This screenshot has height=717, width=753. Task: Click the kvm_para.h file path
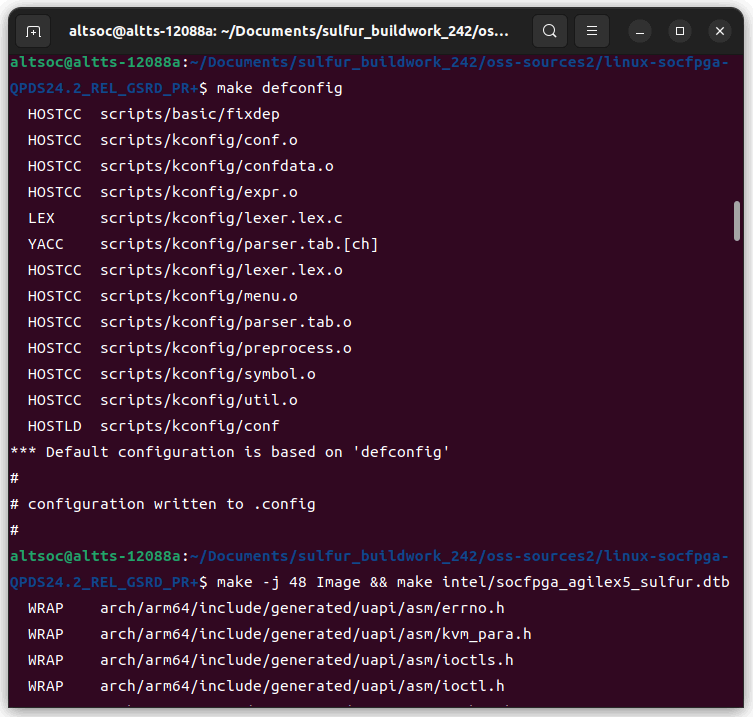[315, 634]
